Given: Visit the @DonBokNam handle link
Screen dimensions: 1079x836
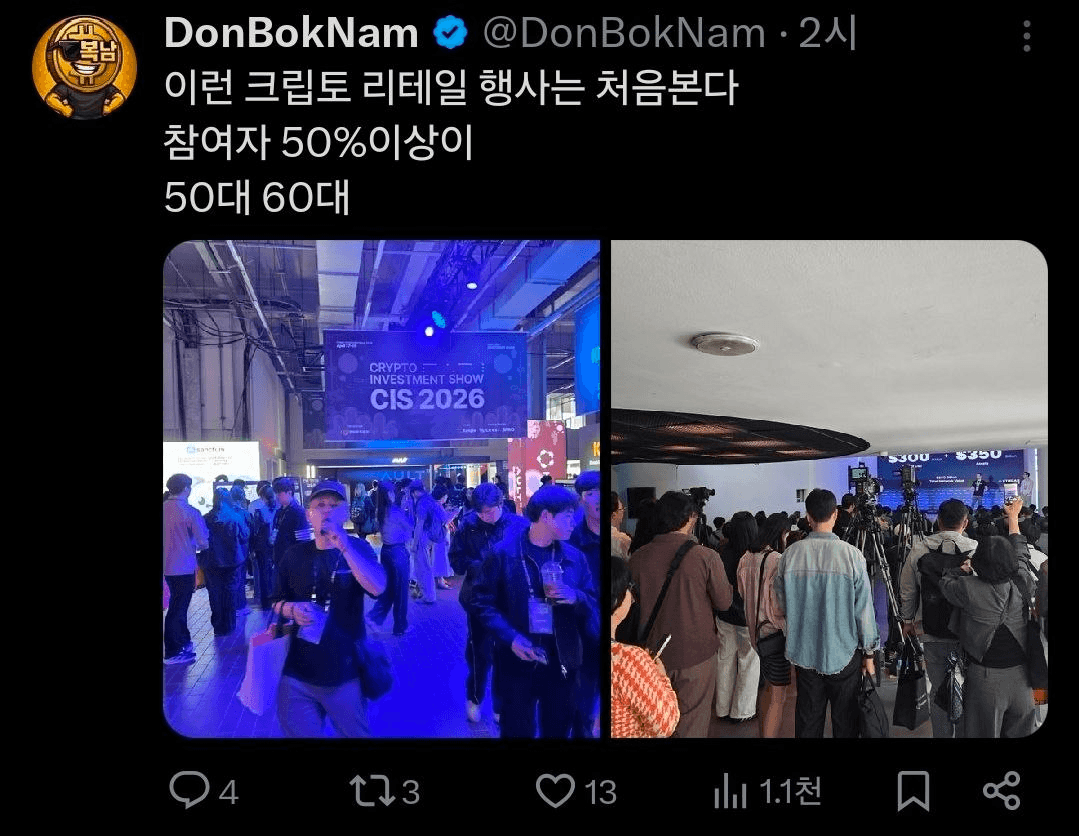Looking at the screenshot, I should tap(624, 33).
